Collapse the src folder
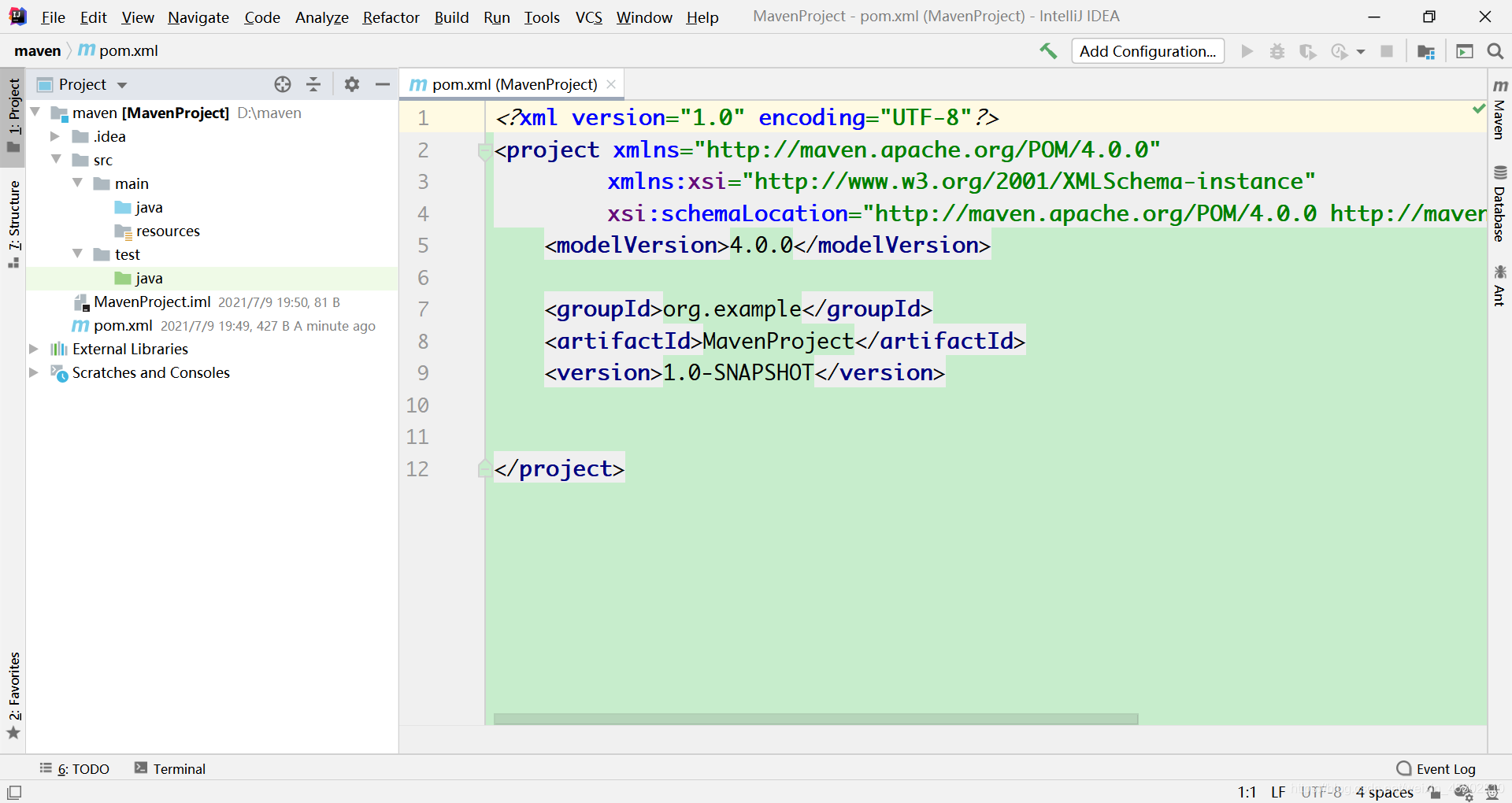Viewport: 1512px width, 803px height. click(x=56, y=160)
